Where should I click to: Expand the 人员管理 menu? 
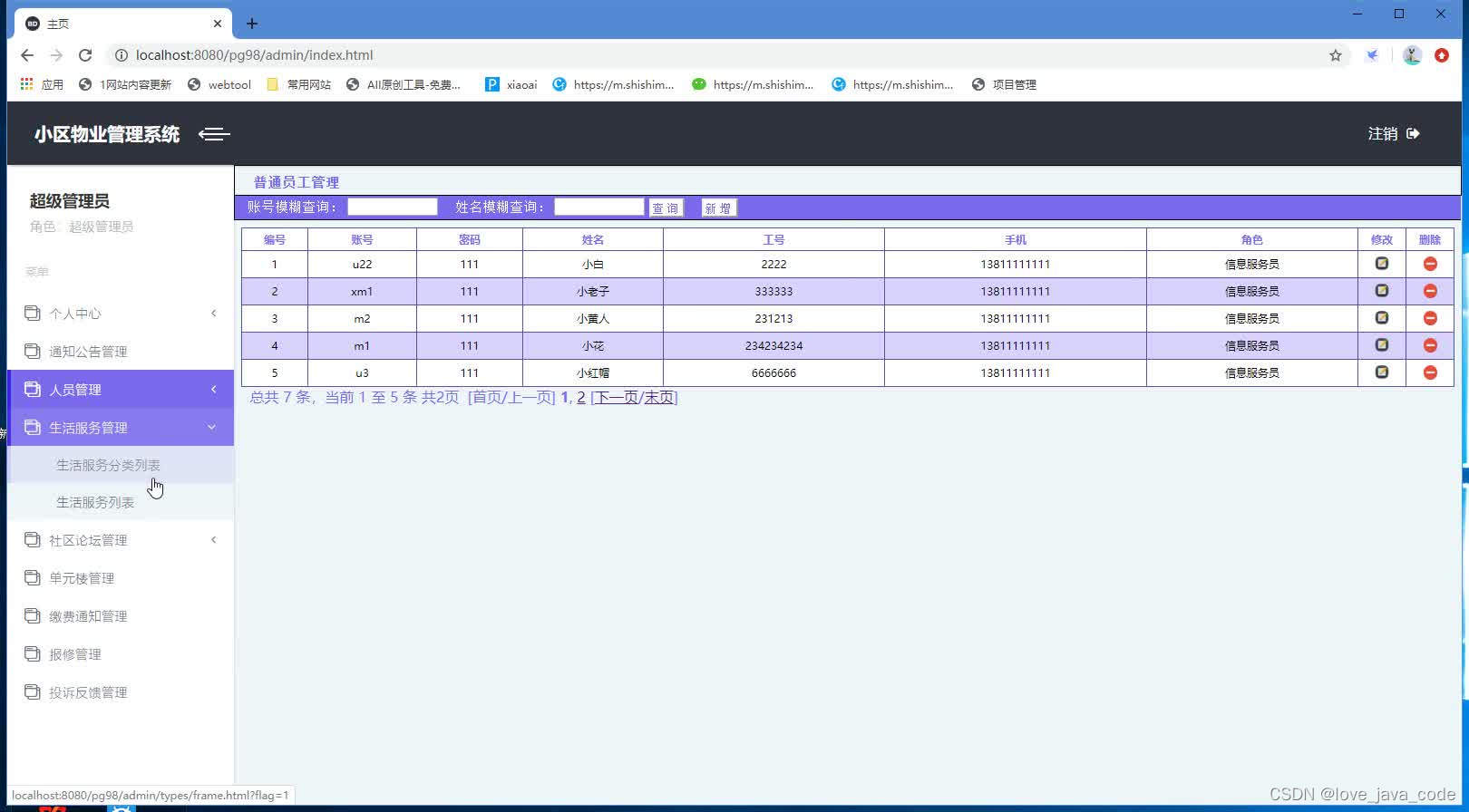pos(121,390)
